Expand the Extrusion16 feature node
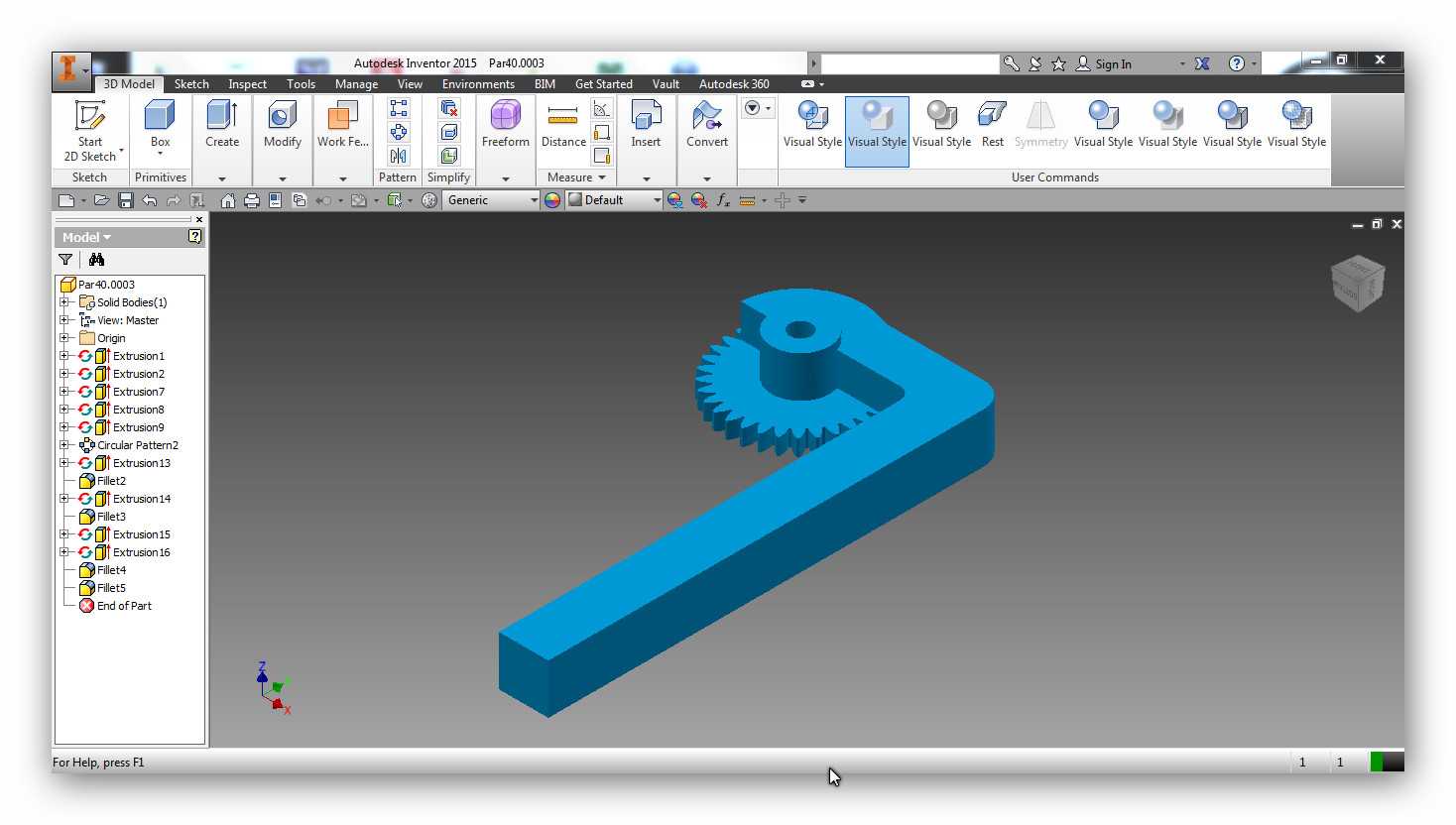The height and width of the screenshot is (825, 1456). (x=63, y=552)
